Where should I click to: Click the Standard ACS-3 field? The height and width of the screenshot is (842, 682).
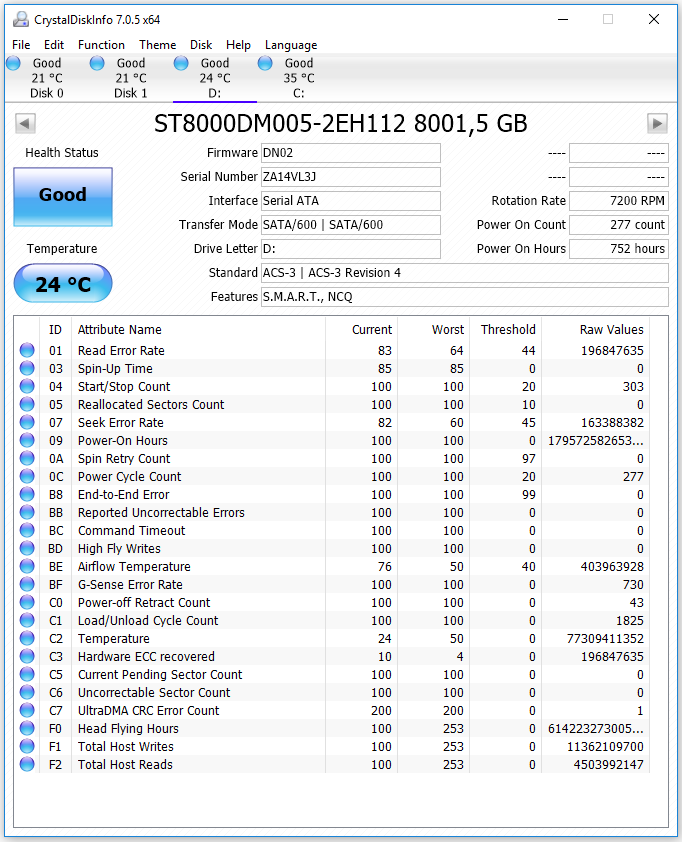[x=465, y=273]
